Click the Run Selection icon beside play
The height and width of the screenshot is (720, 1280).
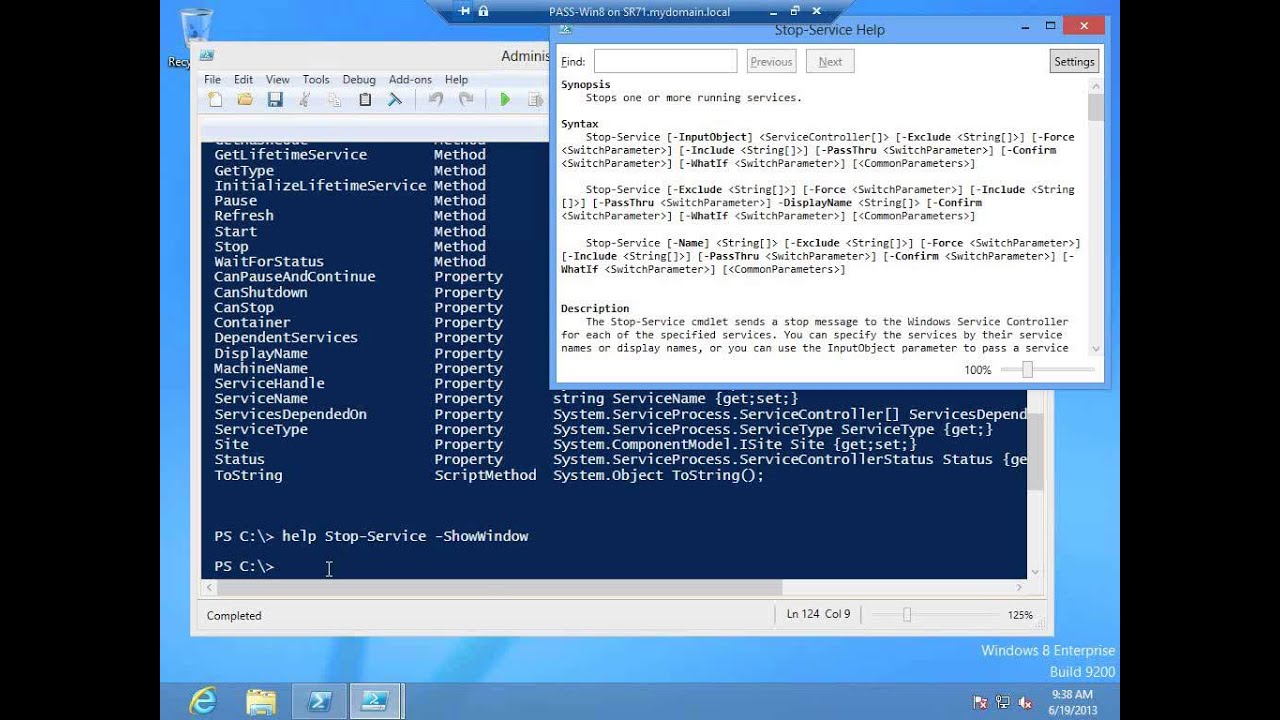point(536,99)
